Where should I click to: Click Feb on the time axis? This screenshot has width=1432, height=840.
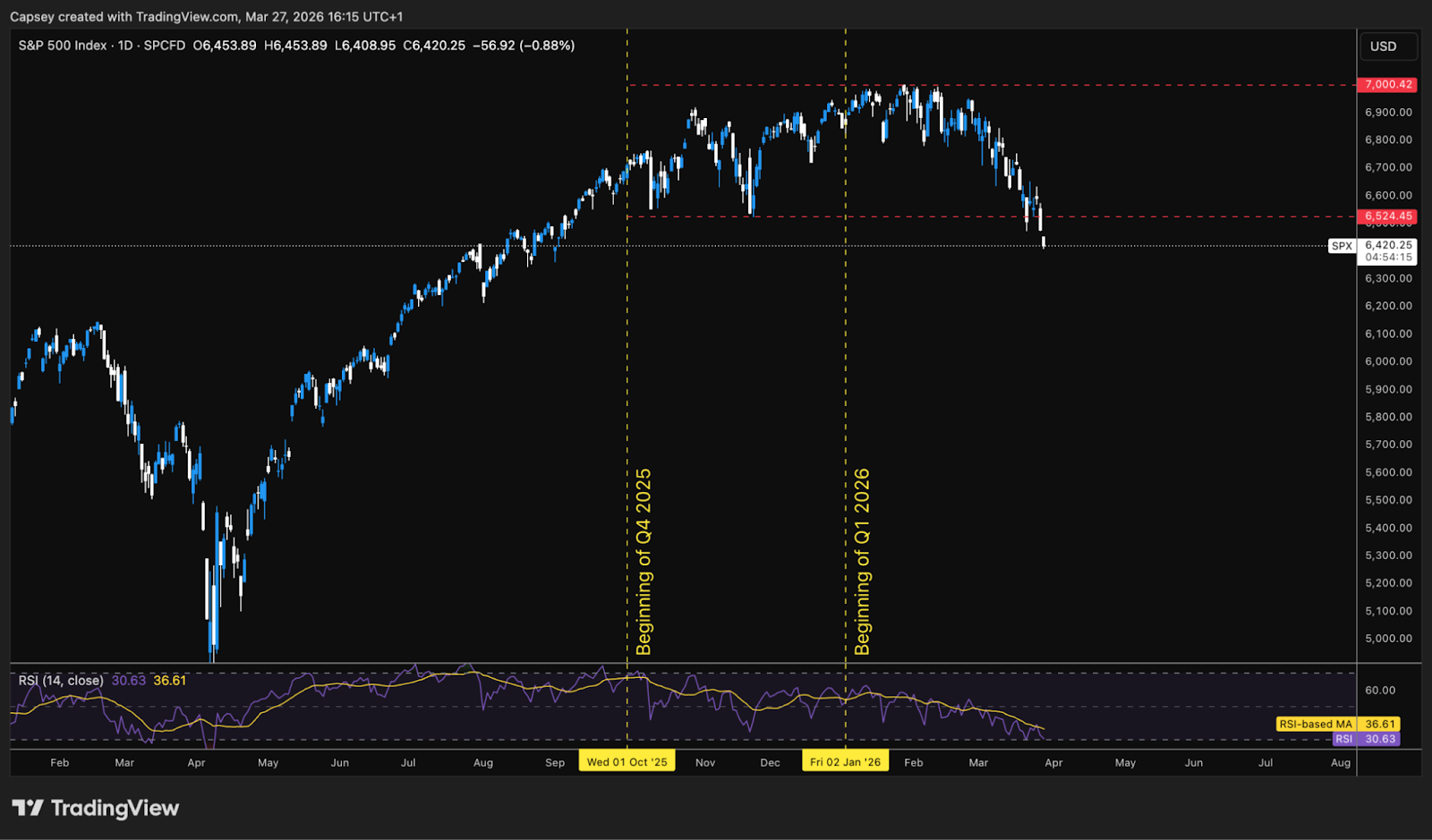pyautogui.click(x=59, y=762)
